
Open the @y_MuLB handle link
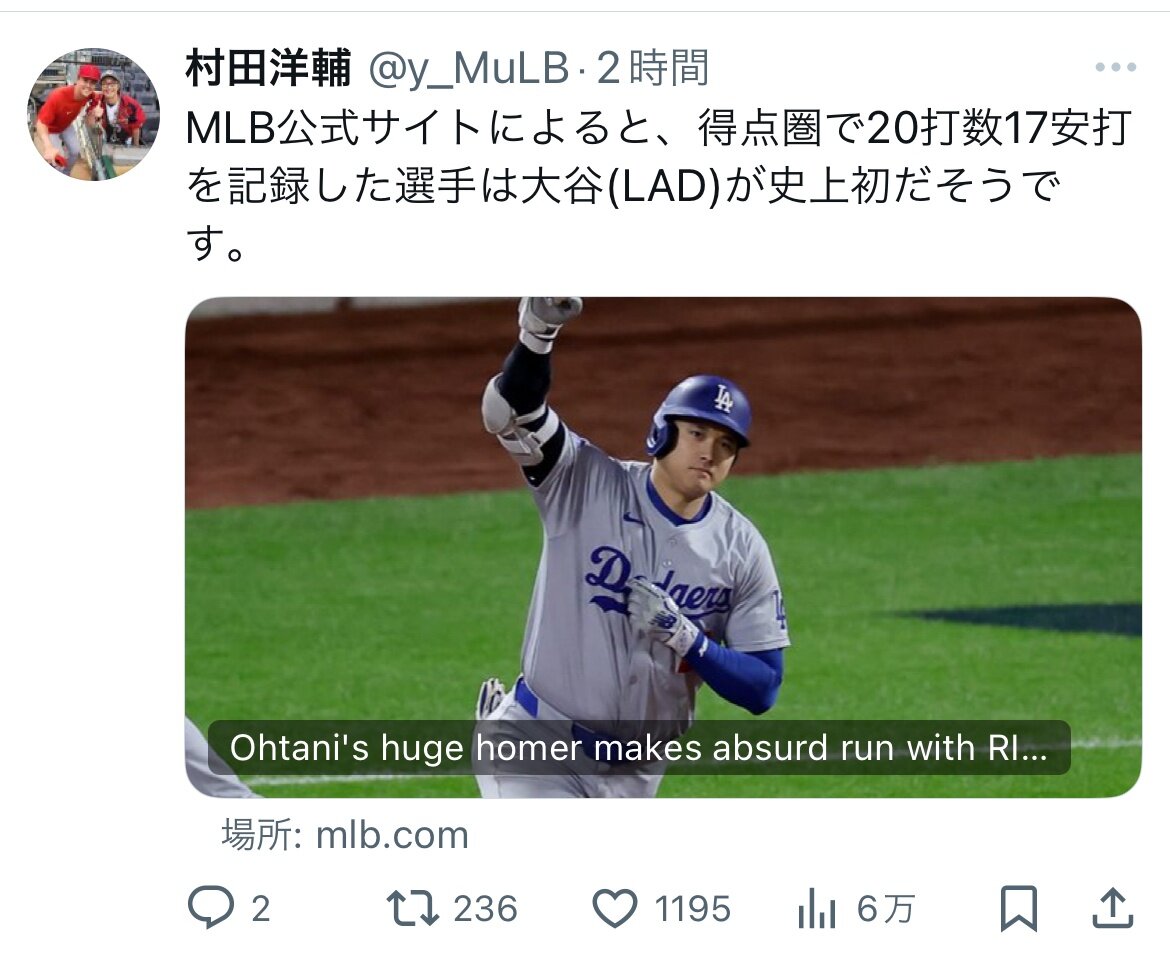[x=469, y=69]
